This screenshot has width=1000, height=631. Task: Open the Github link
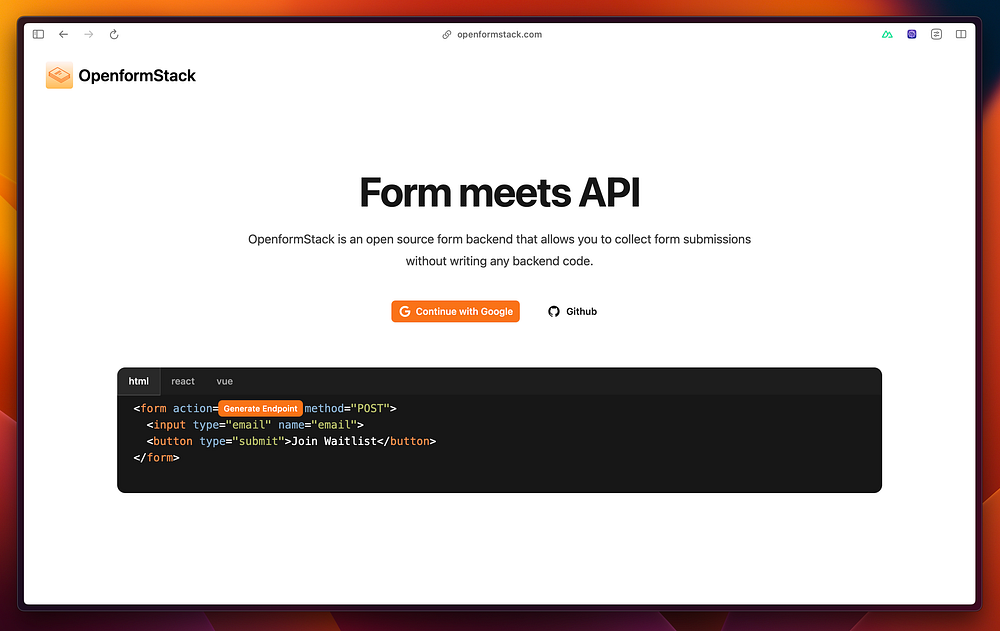(572, 311)
